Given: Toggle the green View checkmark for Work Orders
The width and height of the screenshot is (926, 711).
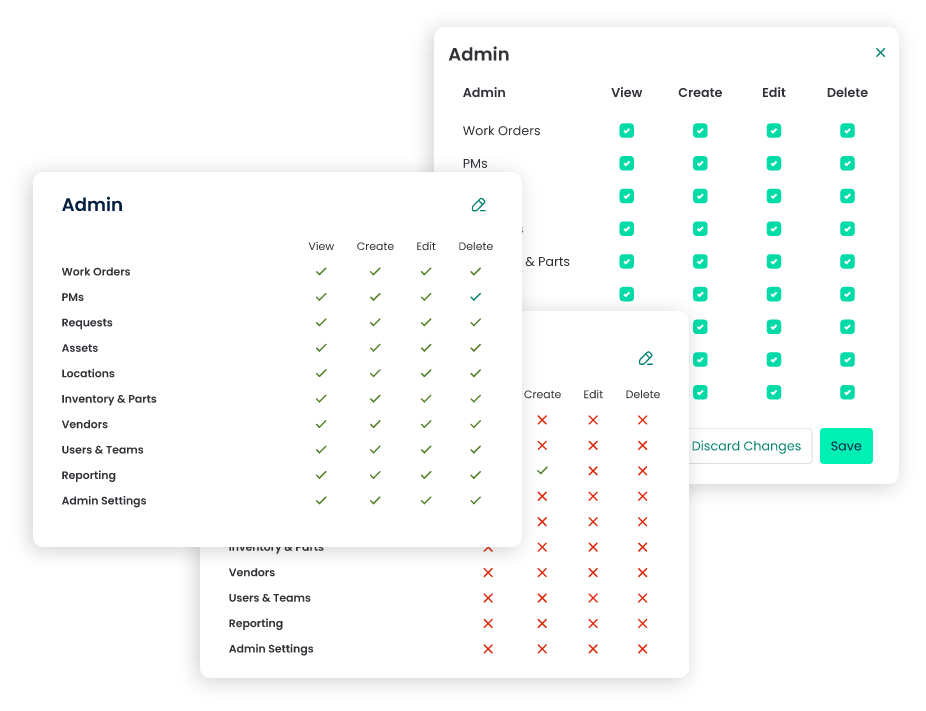Looking at the screenshot, I should pos(321,271).
